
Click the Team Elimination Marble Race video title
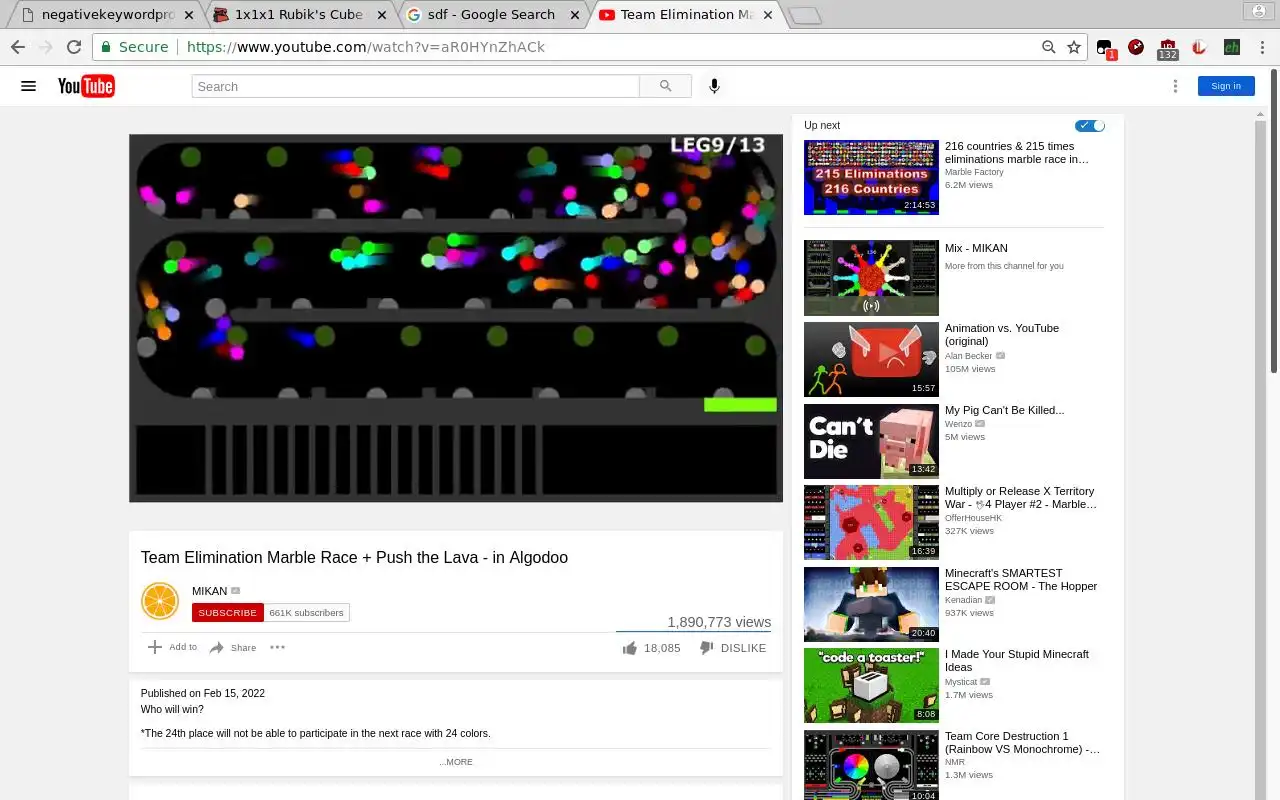coord(354,558)
